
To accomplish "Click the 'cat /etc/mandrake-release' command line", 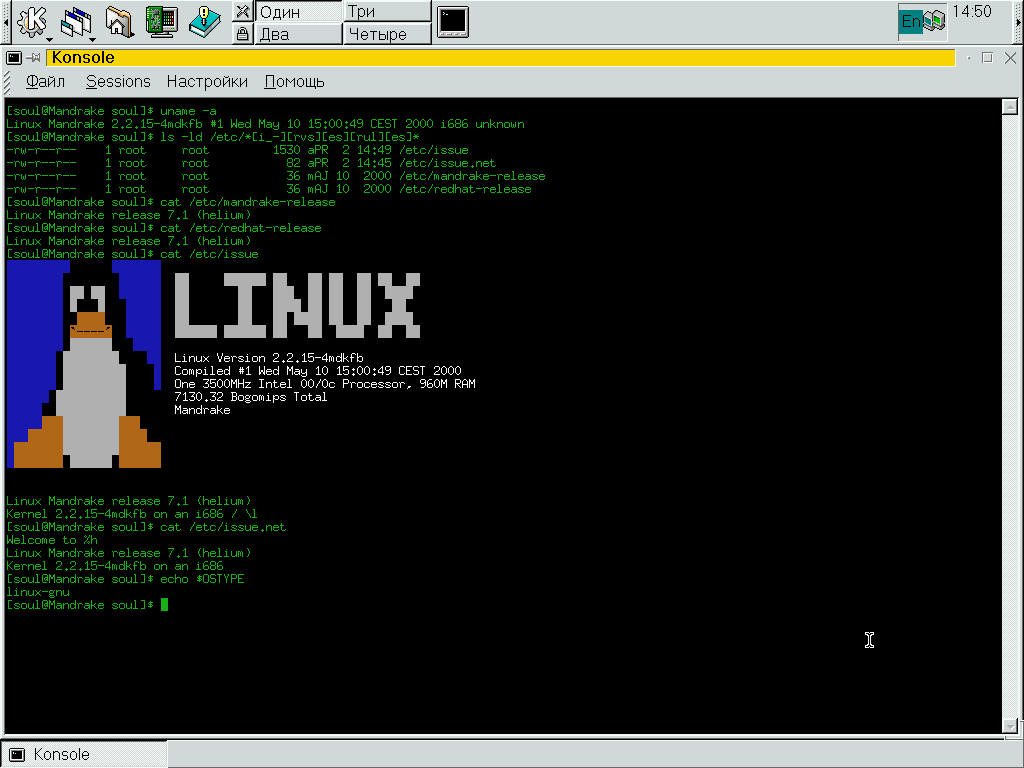I will (x=170, y=202).
